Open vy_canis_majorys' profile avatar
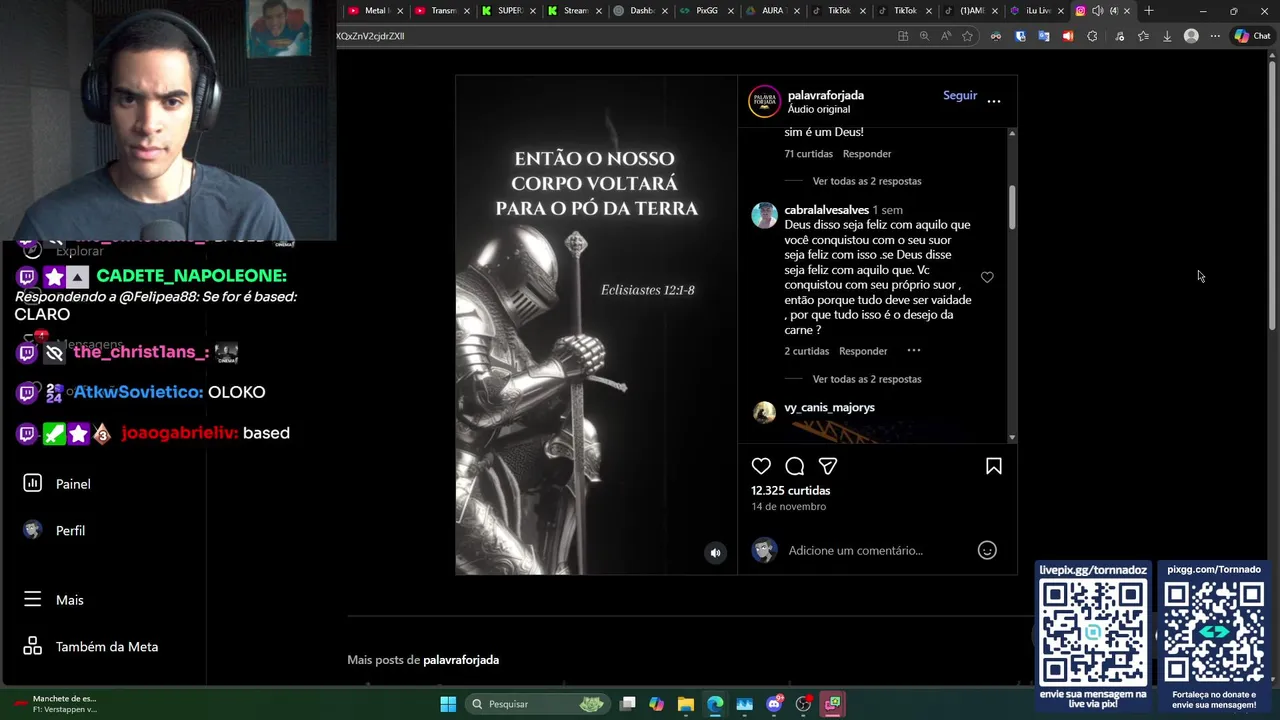1280x720 pixels. pyautogui.click(x=764, y=412)
